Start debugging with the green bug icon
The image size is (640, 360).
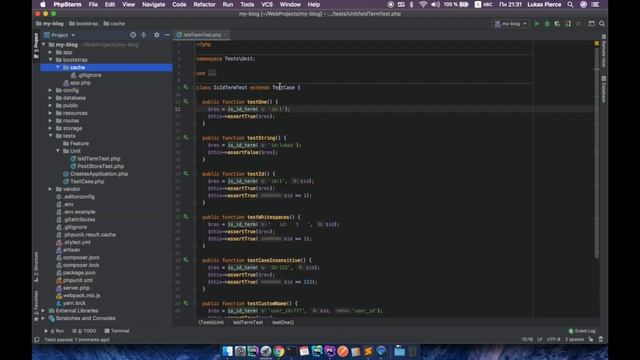tap(547, 24)
